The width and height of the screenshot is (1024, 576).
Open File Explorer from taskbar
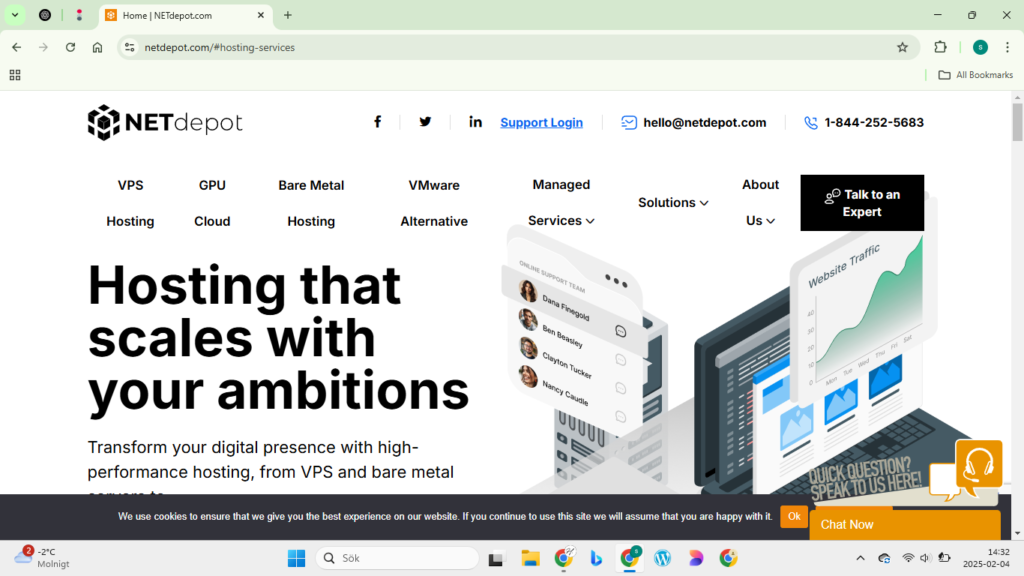pyautogui.click(x=530, y=558)
